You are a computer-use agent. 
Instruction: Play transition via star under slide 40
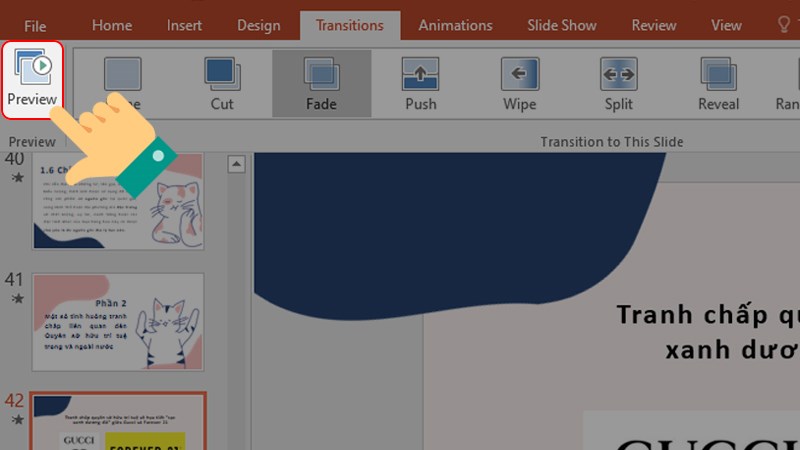(x=16, y=178)
